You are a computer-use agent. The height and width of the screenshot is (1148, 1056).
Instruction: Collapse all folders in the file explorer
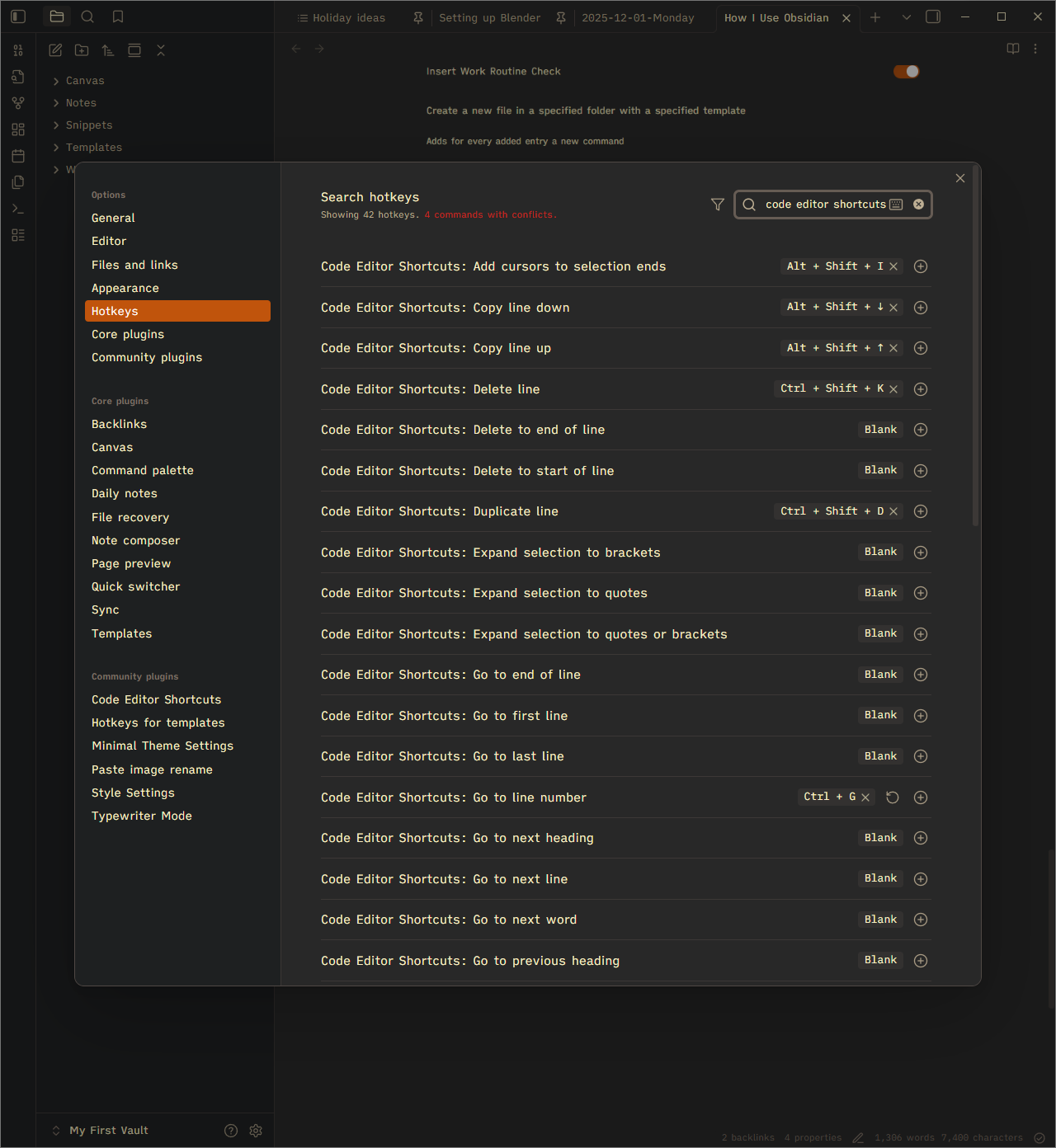coord(160,49)
